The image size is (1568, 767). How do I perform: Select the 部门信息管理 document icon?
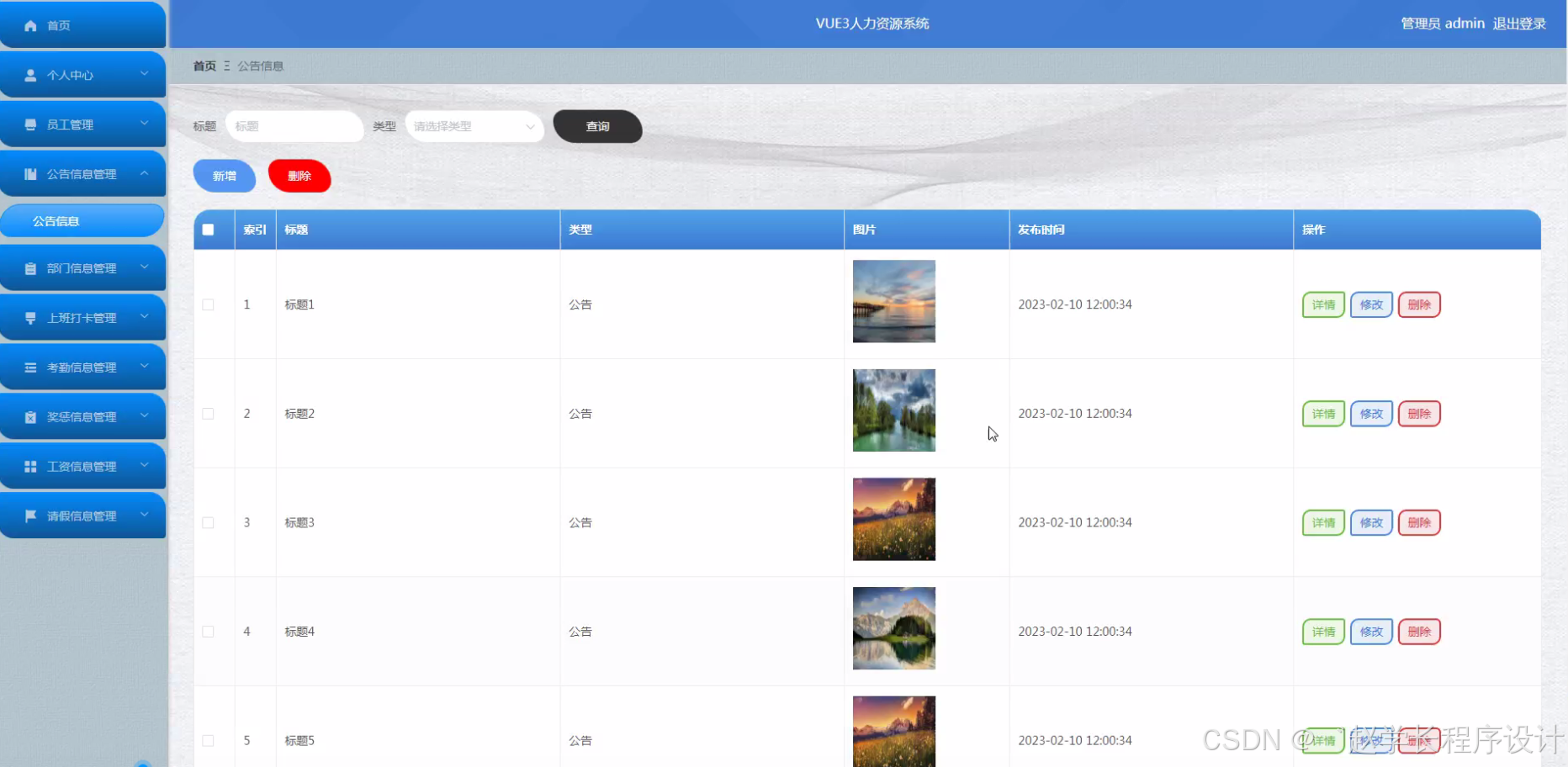point(30,267)
